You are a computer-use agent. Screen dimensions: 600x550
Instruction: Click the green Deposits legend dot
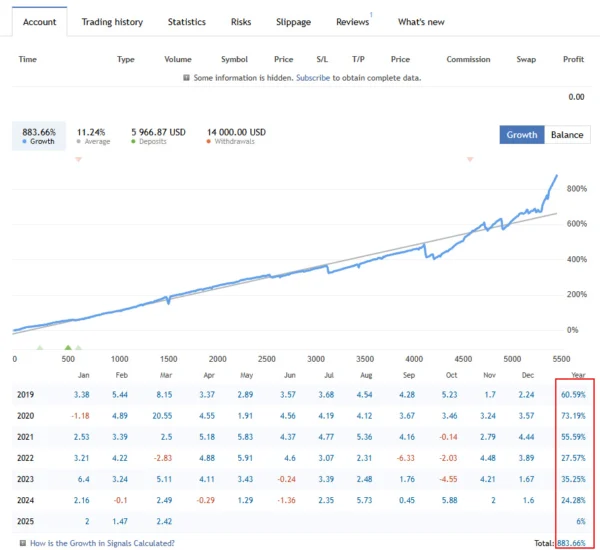point(134,141)
